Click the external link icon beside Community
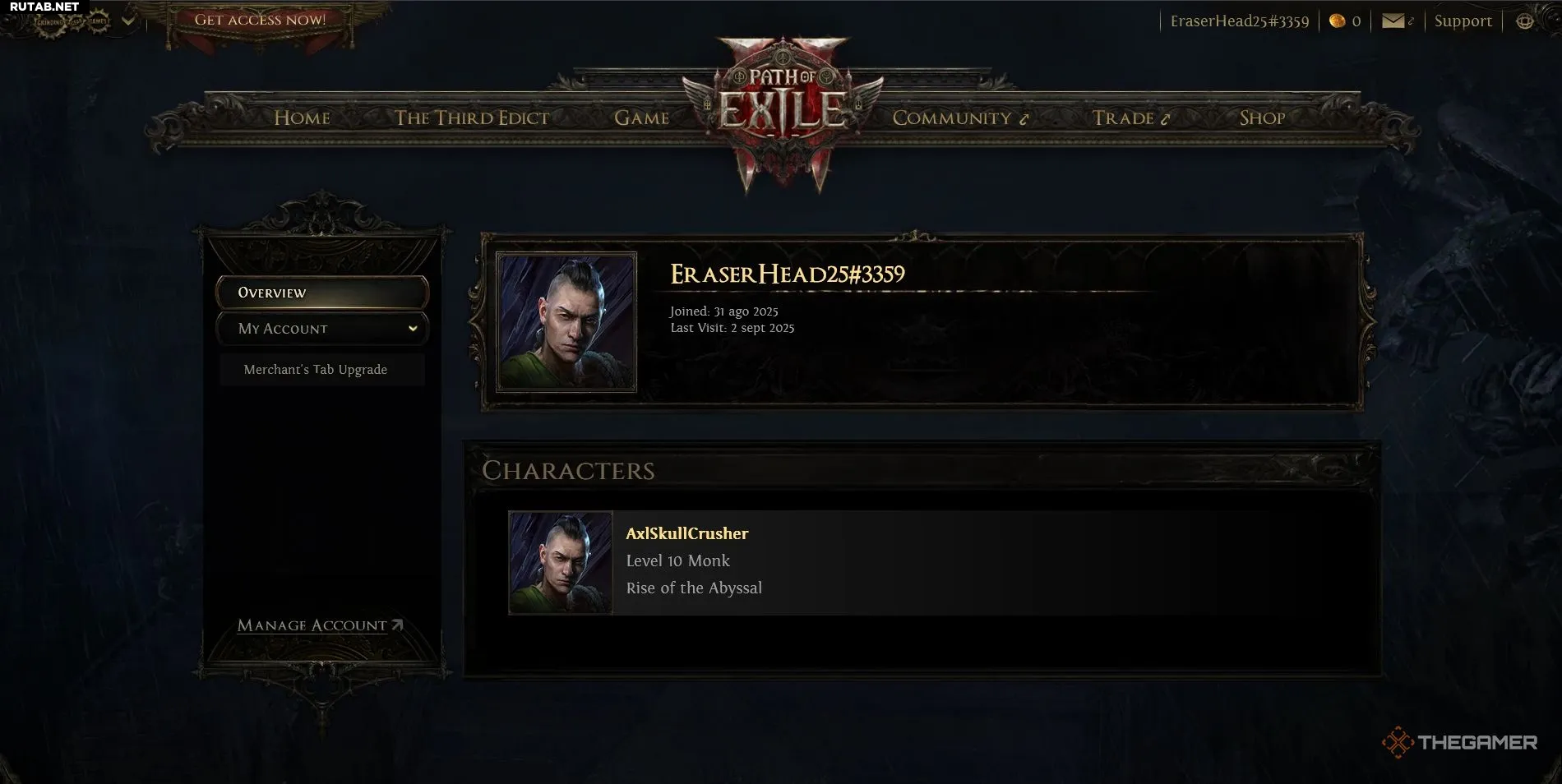The image size is (1562, 784). click(x=1024, y=119)
